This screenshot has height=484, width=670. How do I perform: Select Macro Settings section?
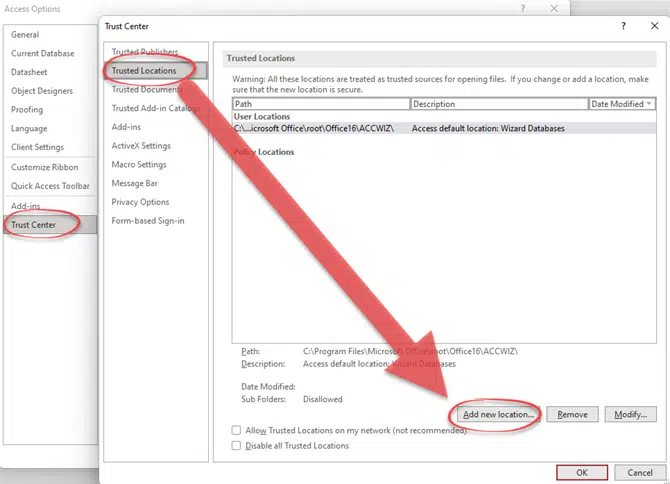139,164
